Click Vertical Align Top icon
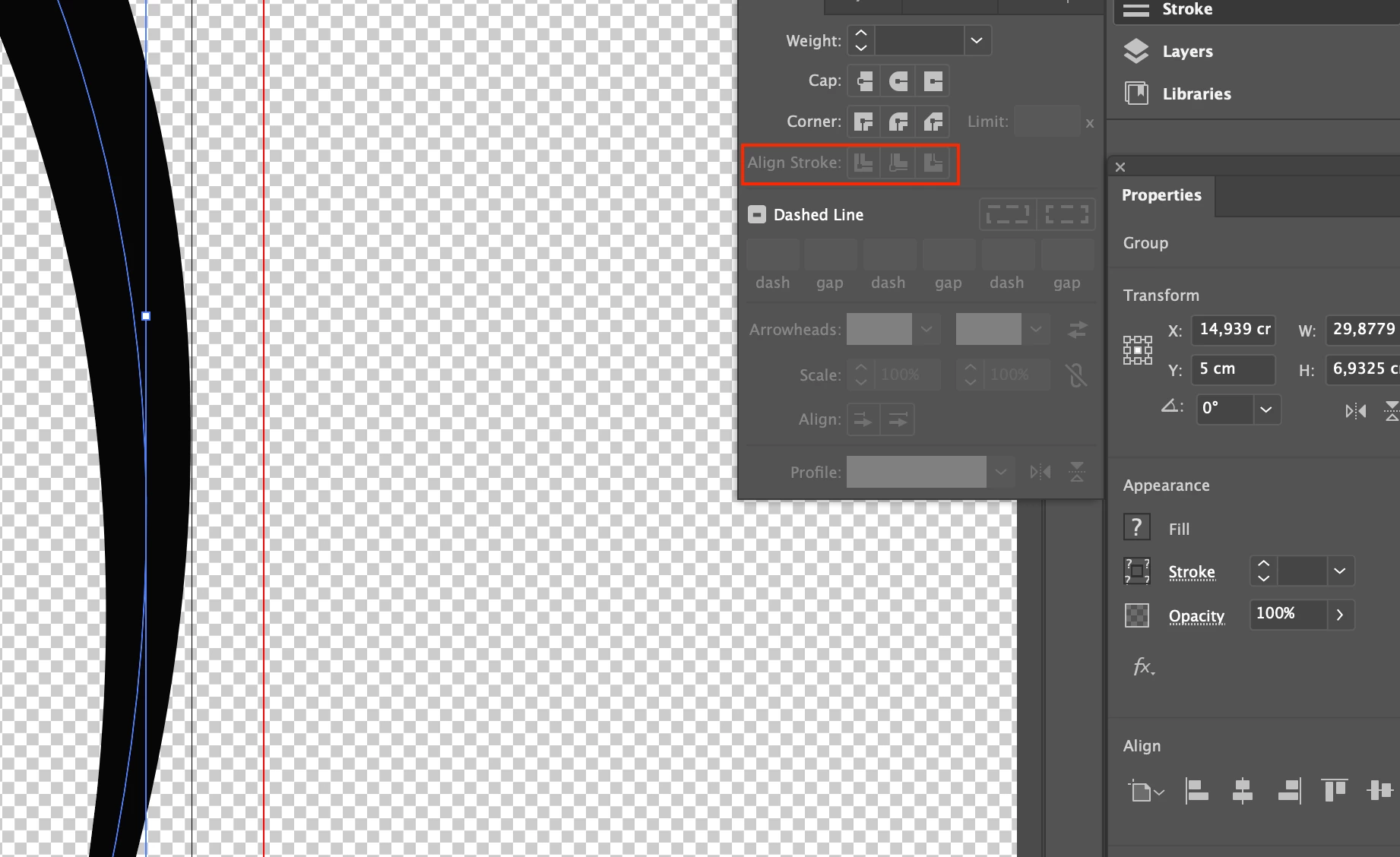 coord(1334,791)
